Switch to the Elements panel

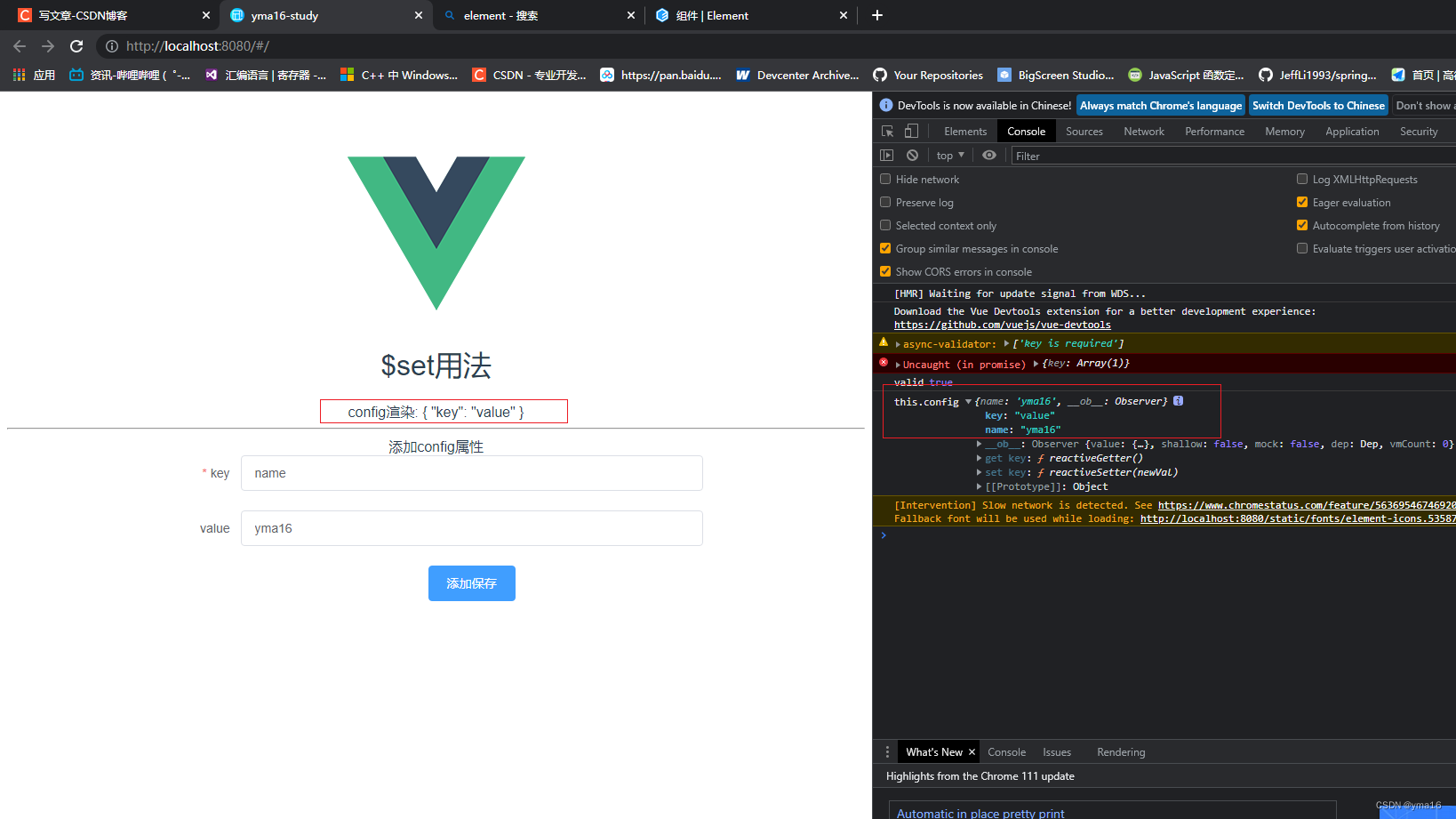tap(965, 132)
